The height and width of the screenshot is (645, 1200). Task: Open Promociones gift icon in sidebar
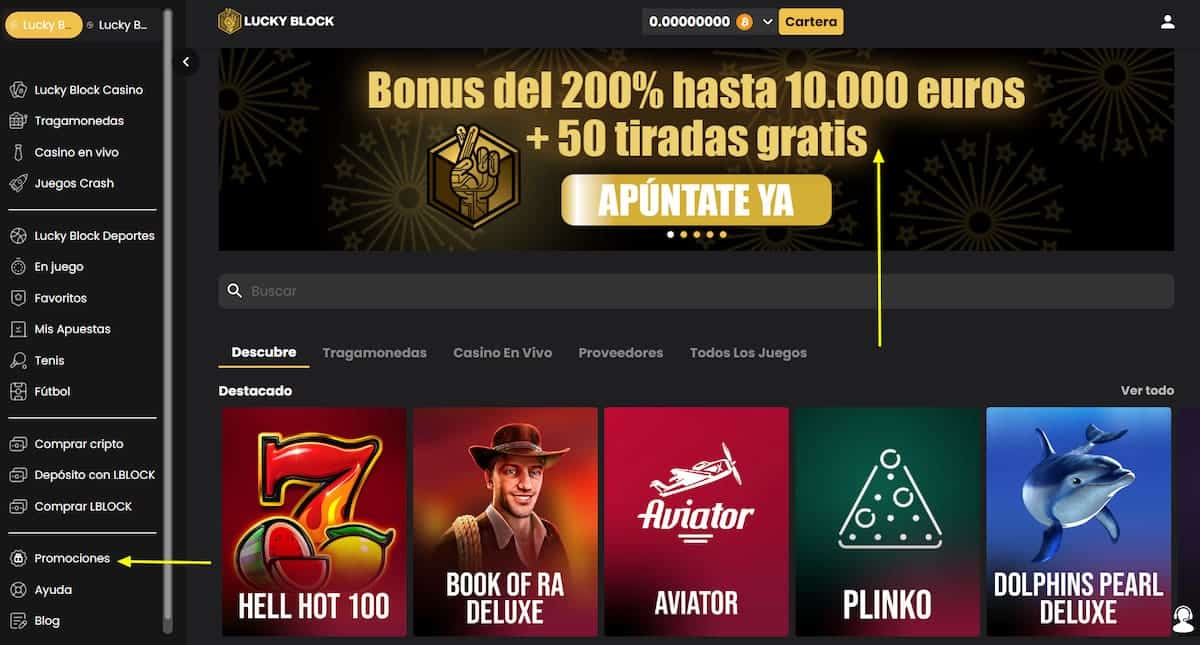click(17, 558)
